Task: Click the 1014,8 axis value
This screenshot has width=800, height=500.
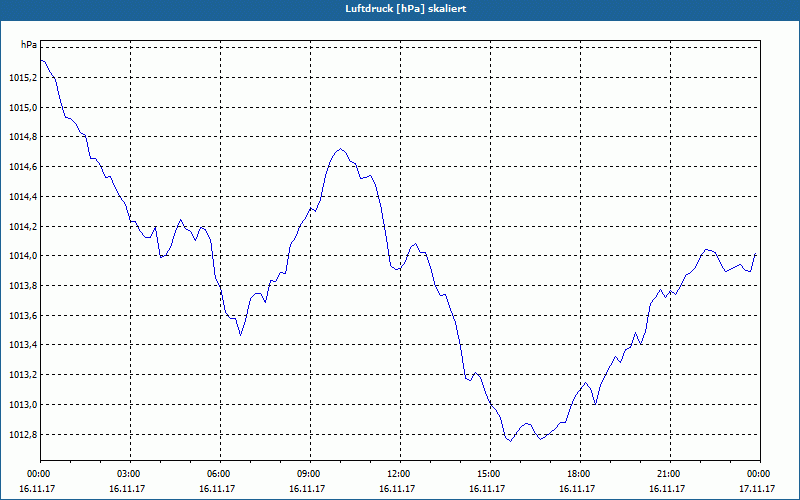Action: 23,137
